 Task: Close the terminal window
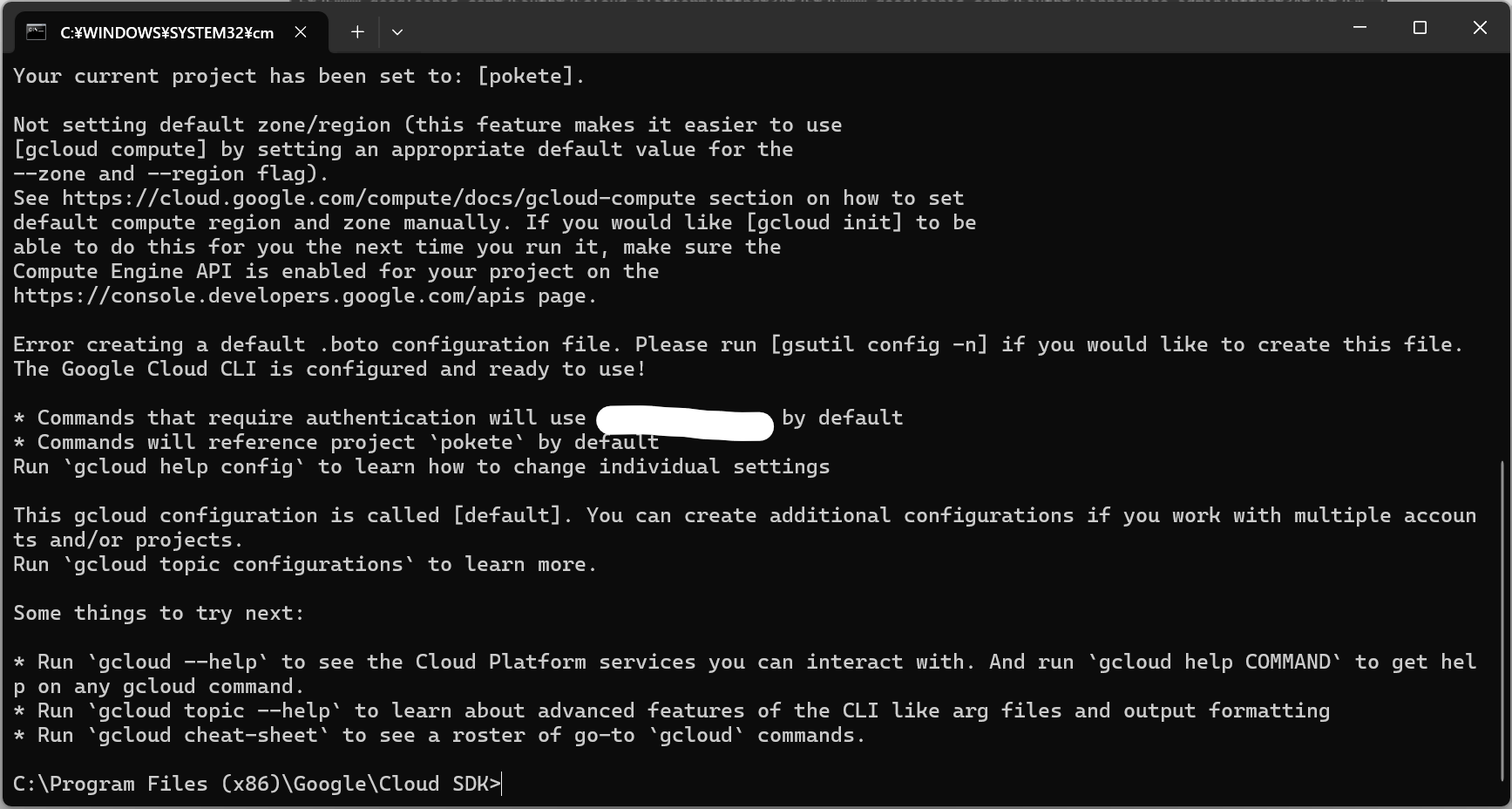pyautogui.click(x=1480, y=28)
